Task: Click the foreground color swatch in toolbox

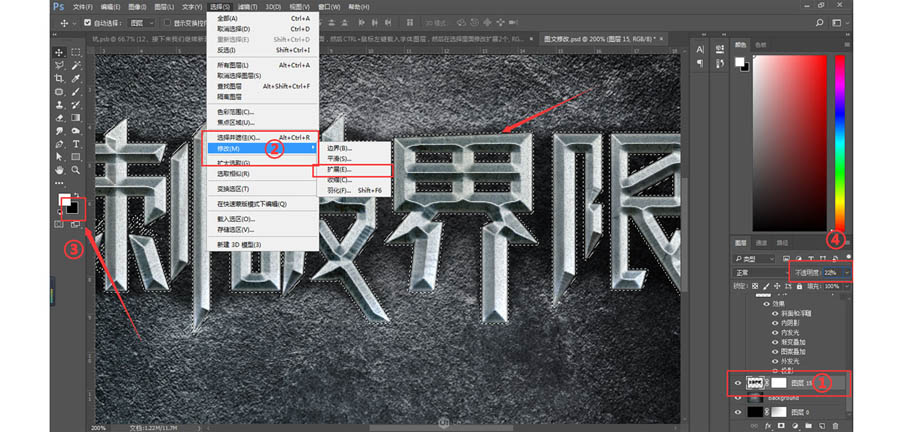Action: click(x=64, y=201)
